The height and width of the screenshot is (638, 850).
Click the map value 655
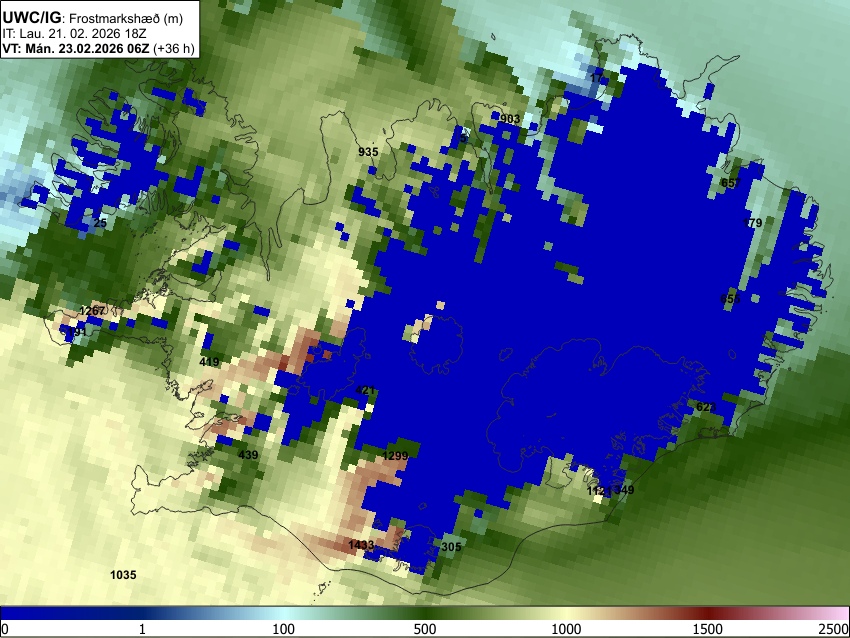(x=730, y=299)
